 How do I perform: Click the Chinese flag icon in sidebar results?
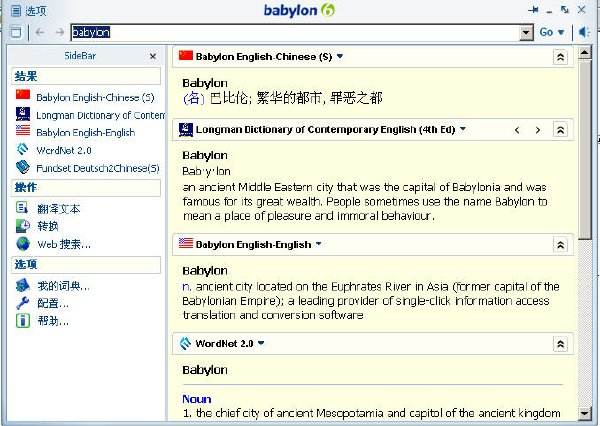tap(23, 95)
